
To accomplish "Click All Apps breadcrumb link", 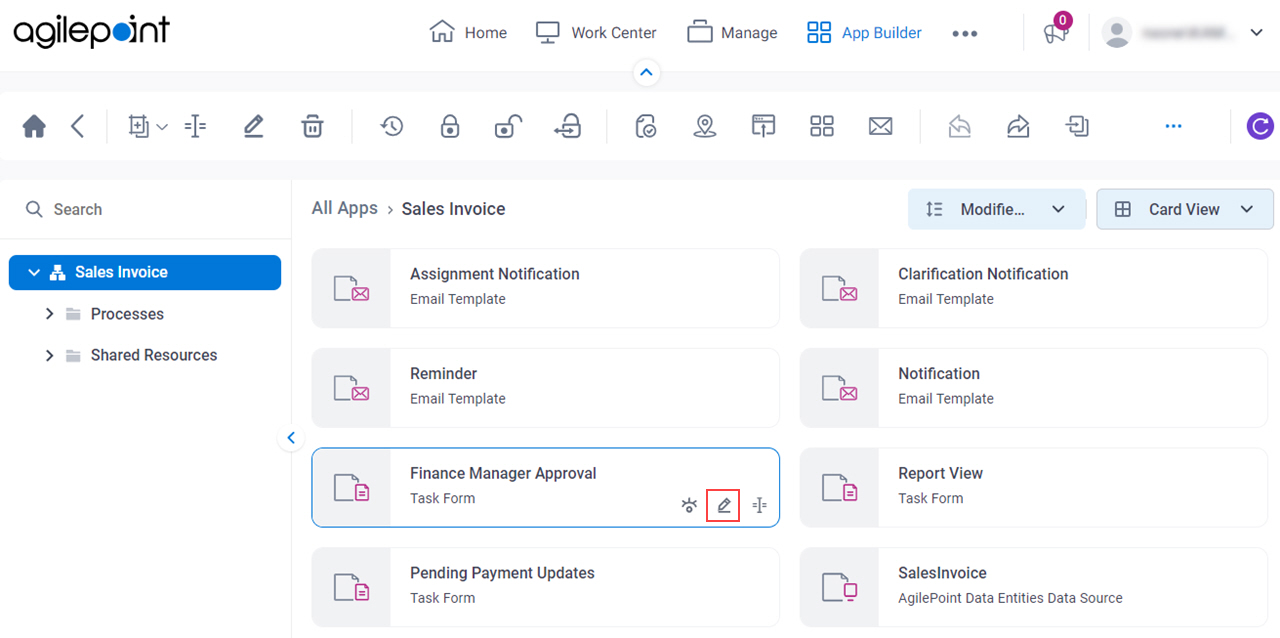I will tap(345, 208).
